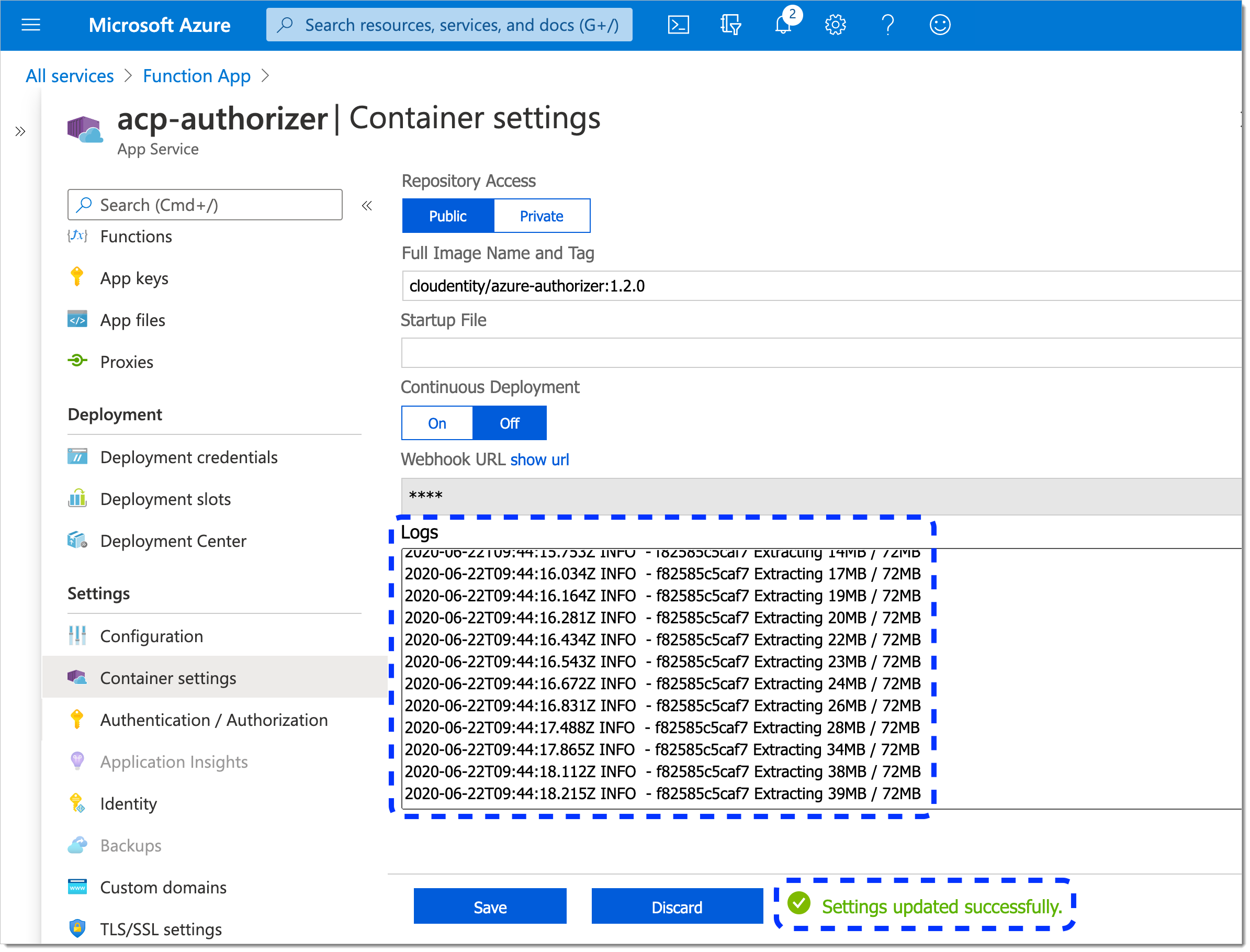Open Authentication Authorization settings
The width and height of the screenshot is (1250, 952).
click(x=215, y=719)
